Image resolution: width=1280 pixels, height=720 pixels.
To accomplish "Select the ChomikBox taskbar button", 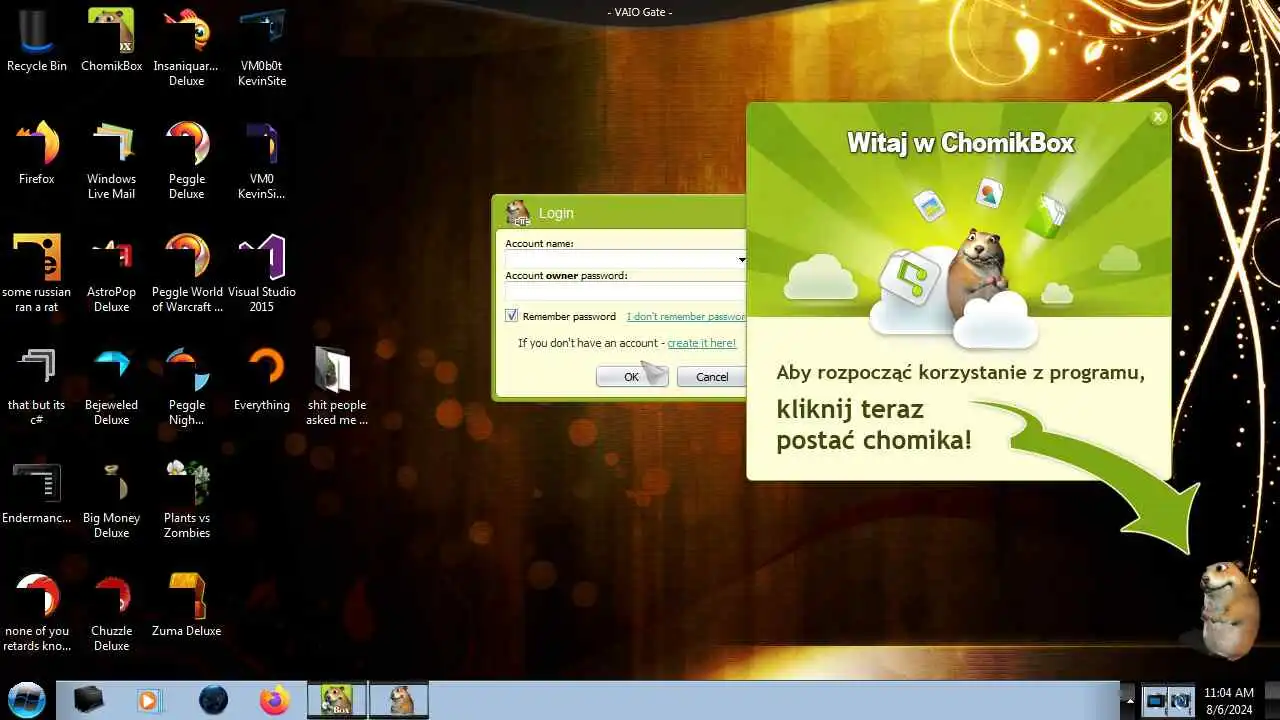I will pos(337,700).
